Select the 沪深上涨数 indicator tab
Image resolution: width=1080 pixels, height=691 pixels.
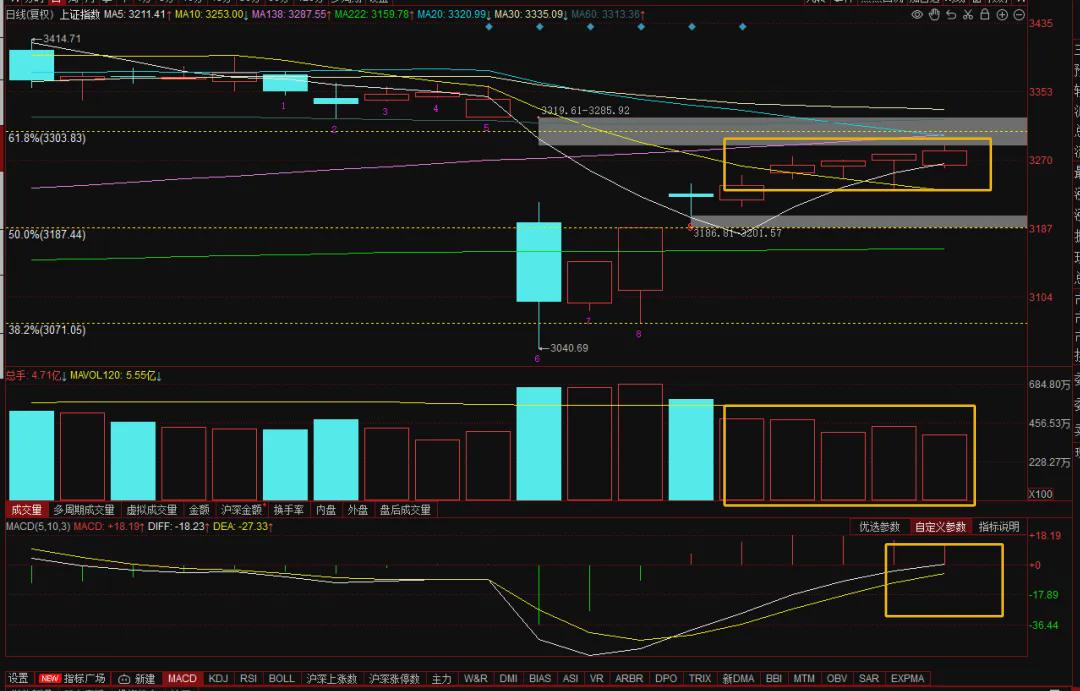(332, 679)
